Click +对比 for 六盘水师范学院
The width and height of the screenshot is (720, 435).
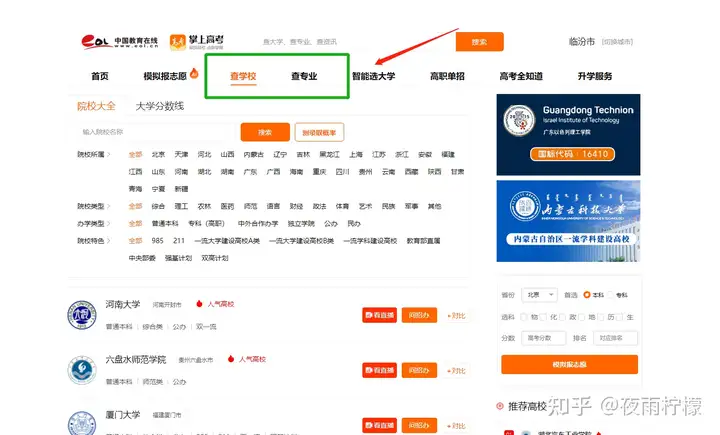[x=456, y=371]
